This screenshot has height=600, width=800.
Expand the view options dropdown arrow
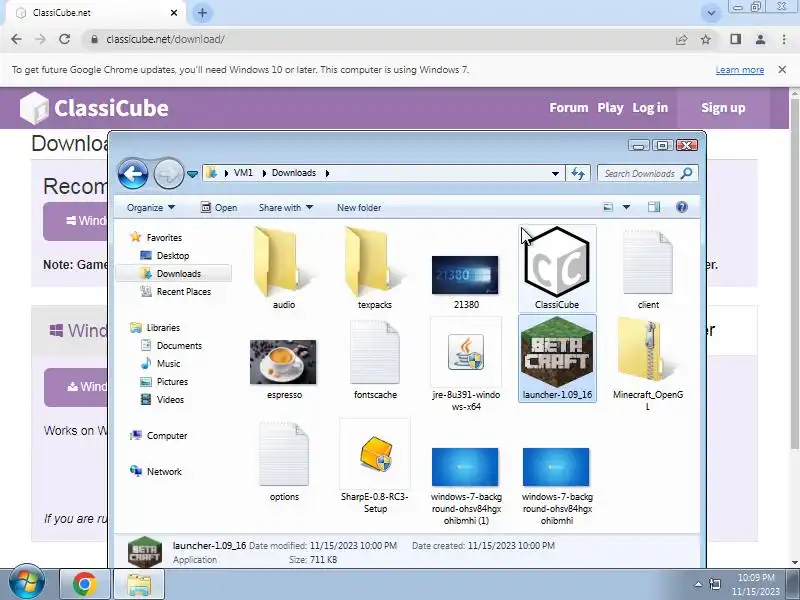point(627,207)
